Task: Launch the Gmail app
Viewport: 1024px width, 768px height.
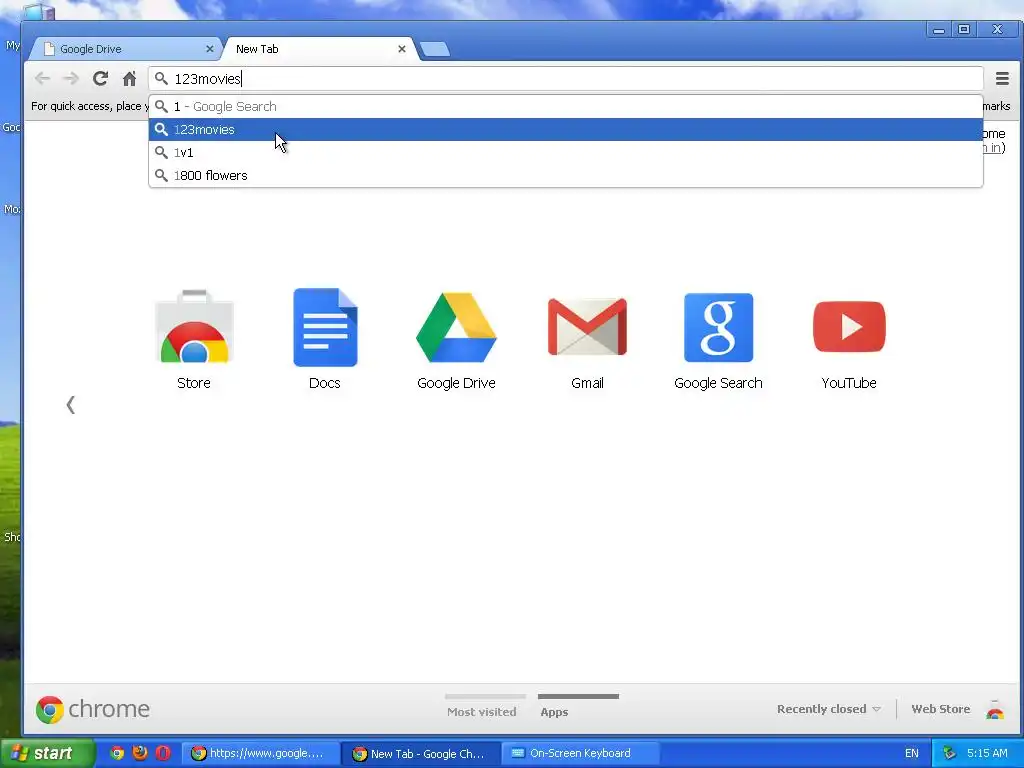Action: click(587, 327)
